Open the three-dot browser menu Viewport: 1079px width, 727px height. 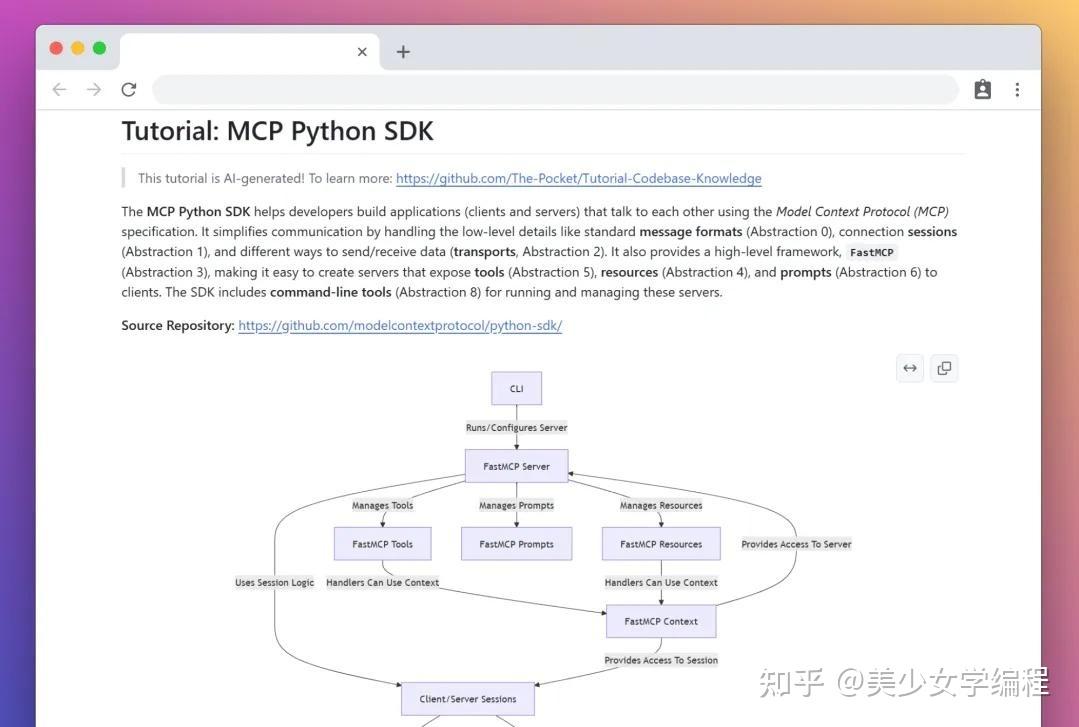point(1017,89)
